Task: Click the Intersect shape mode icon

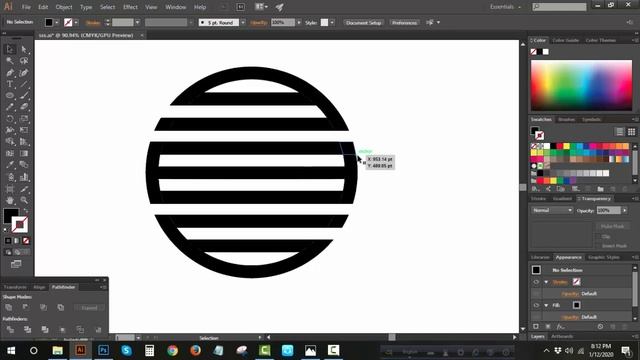Action: coord(43,307)
